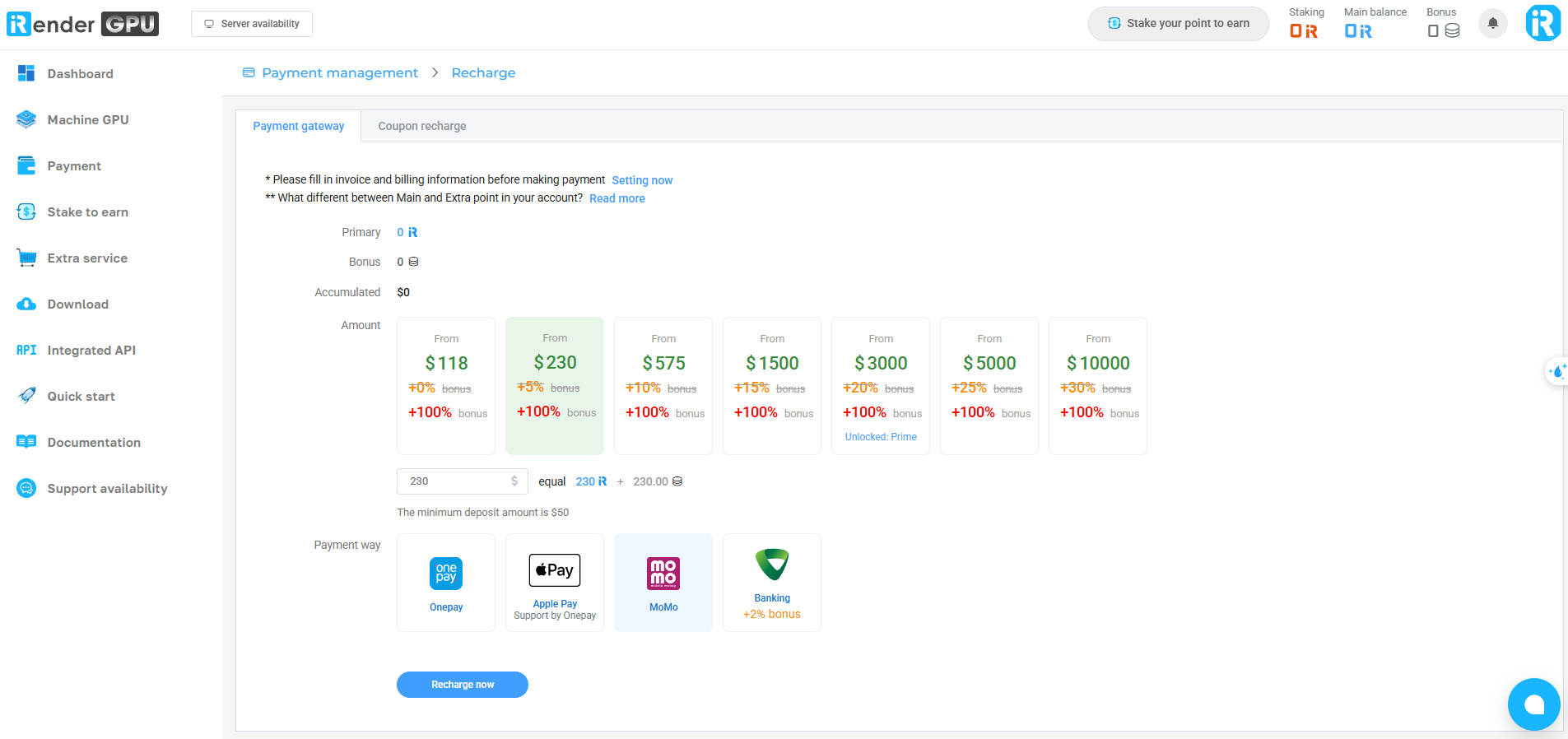This screenshot has height=739, width=1568.
Task: Click the Setting now link
Action: tap(642, 180)
